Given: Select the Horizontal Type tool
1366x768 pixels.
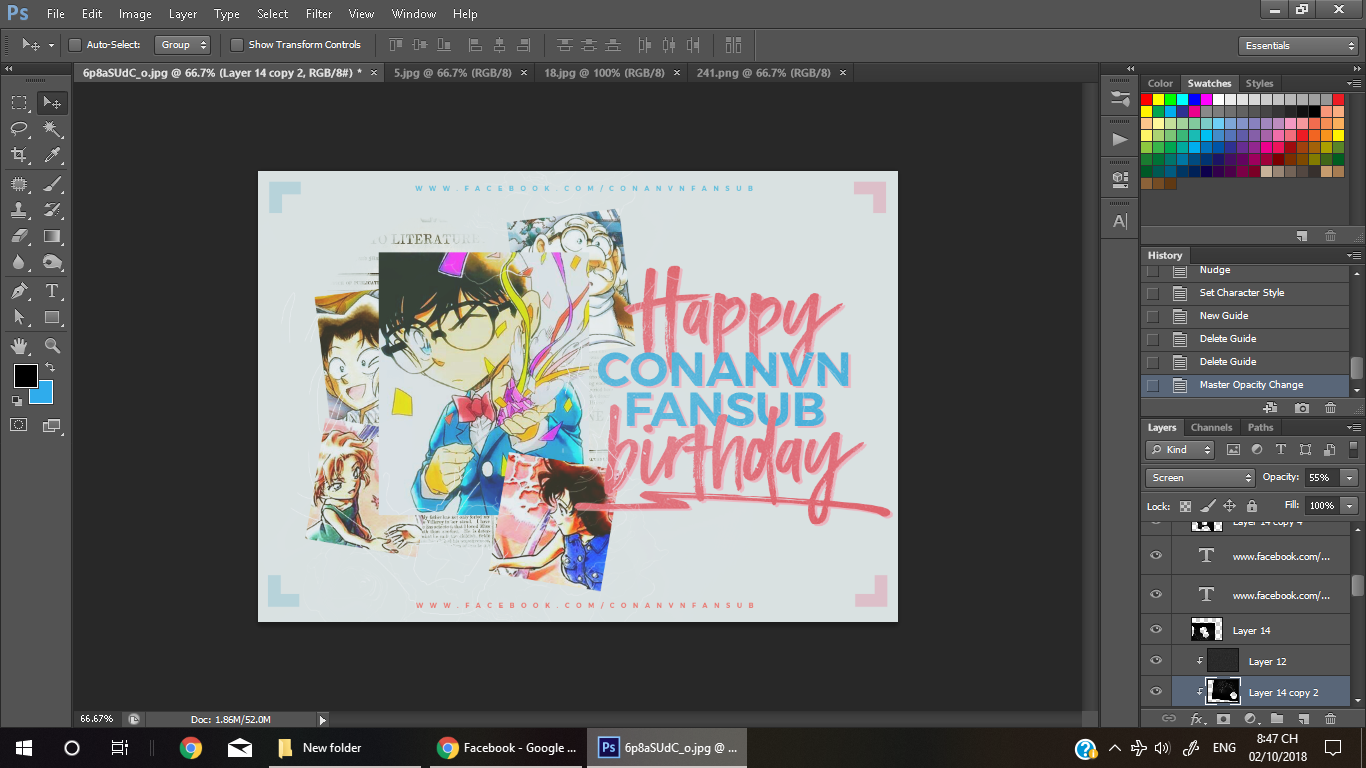Looking at the screenshot, I should click(52, 291).
